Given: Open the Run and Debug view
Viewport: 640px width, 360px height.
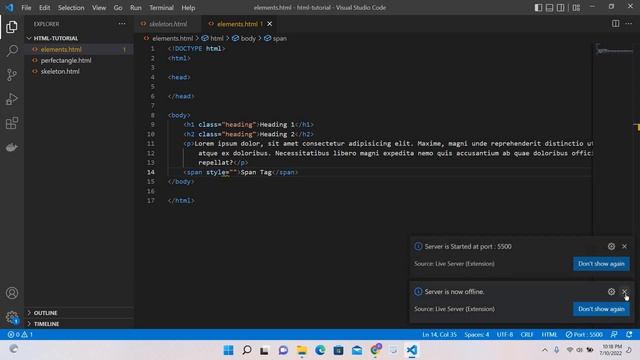Looking at the screenshot, I should [12, 99].
